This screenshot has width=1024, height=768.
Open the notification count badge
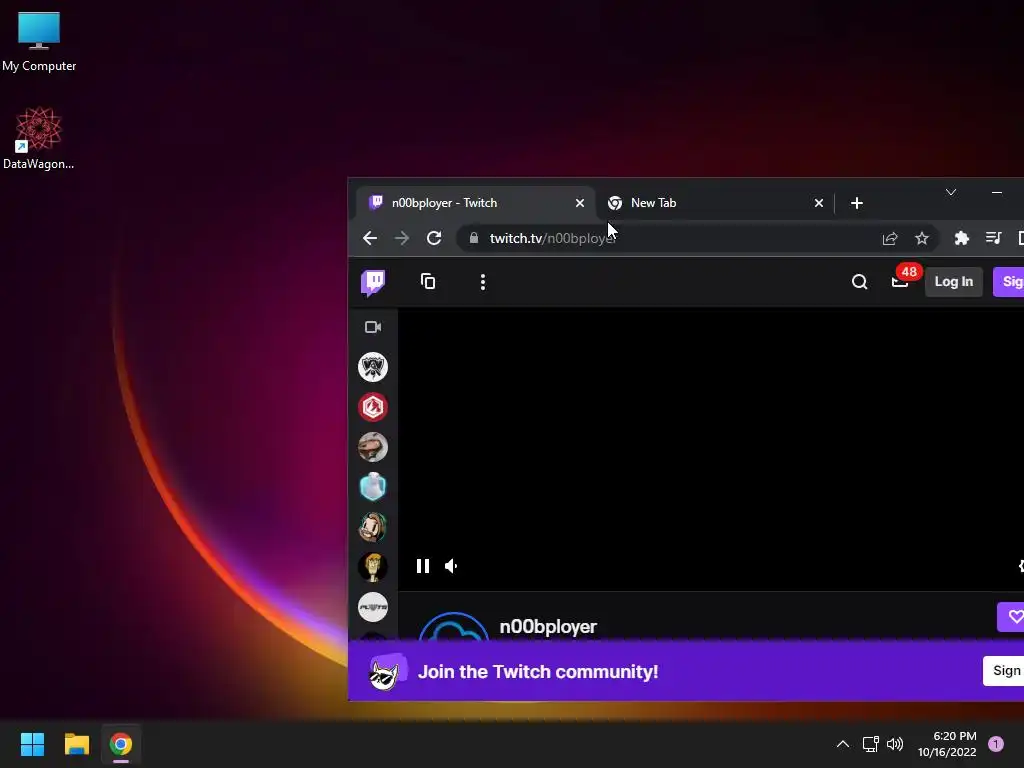996,744
